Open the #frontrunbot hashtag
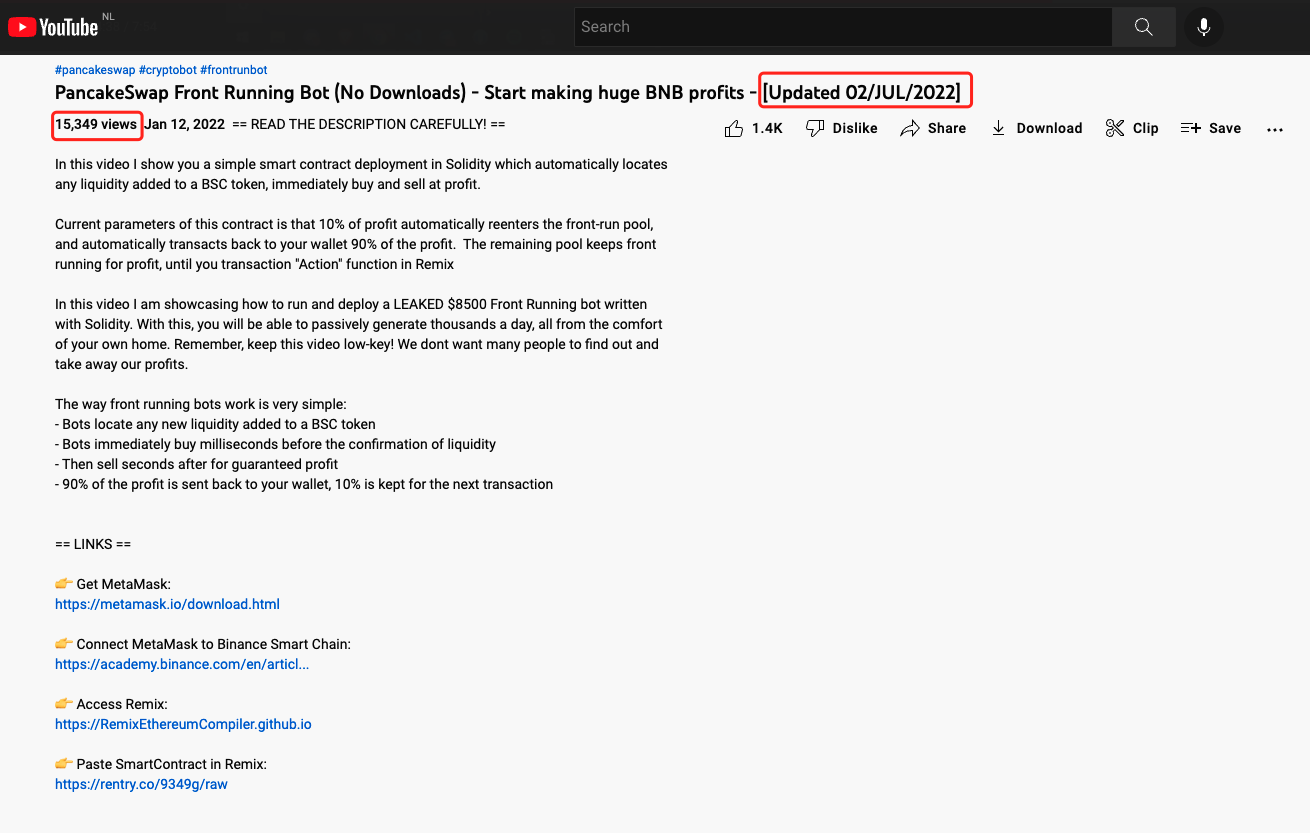 tap(234, 70)
